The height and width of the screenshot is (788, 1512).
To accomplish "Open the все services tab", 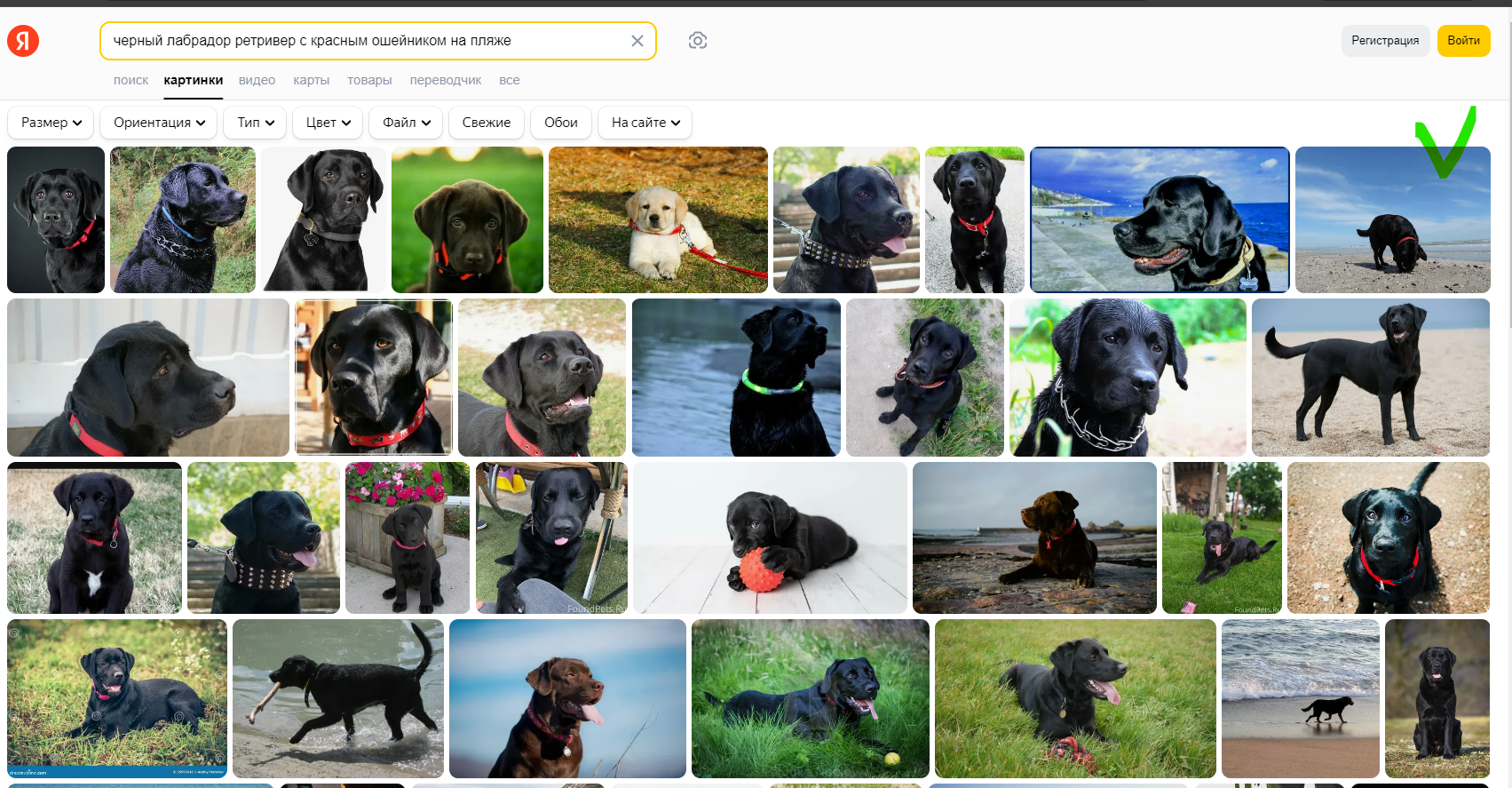I will (510, 80).
